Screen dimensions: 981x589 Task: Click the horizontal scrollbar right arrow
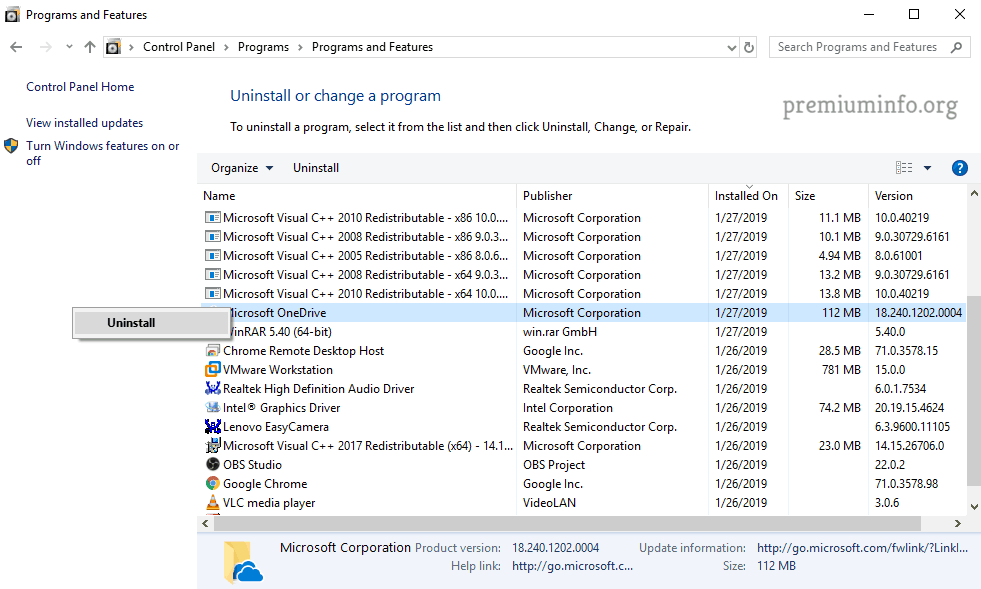click(957, 523)
